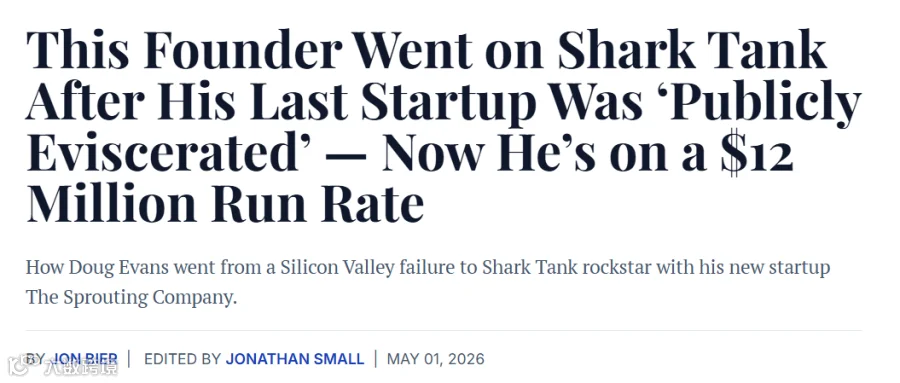Click the article headline's first line

click(426, 50)
